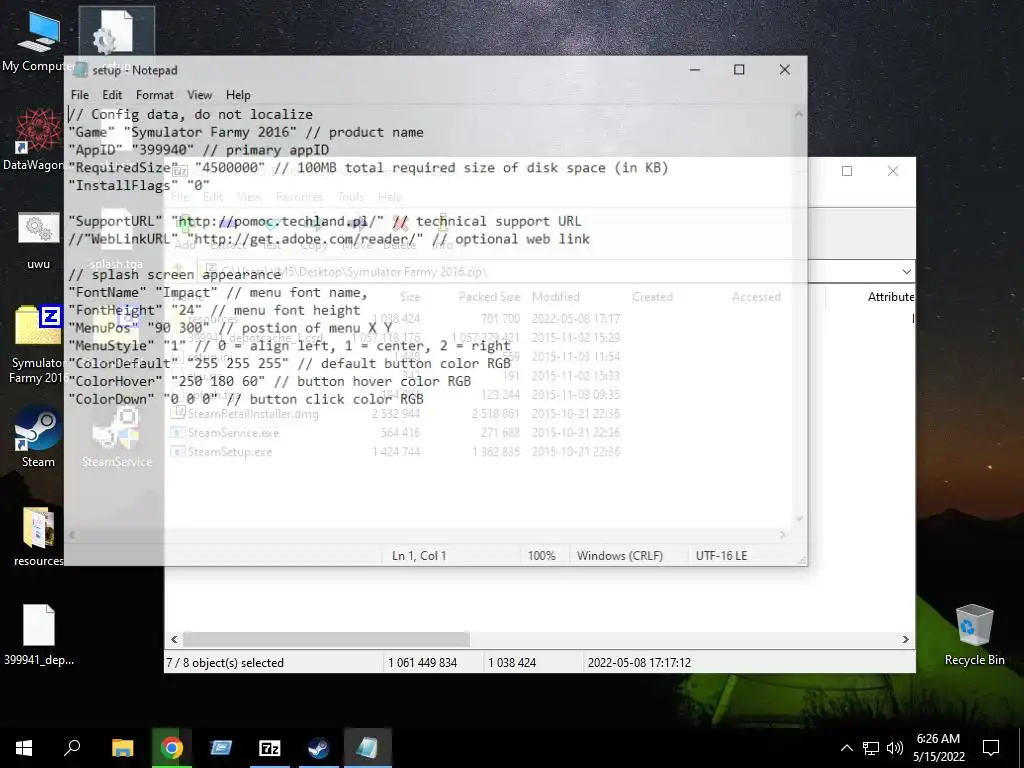This screenshot has height=768, width=1024.
Task: Maximize the 7-Zip window
Action: (847, 171)
